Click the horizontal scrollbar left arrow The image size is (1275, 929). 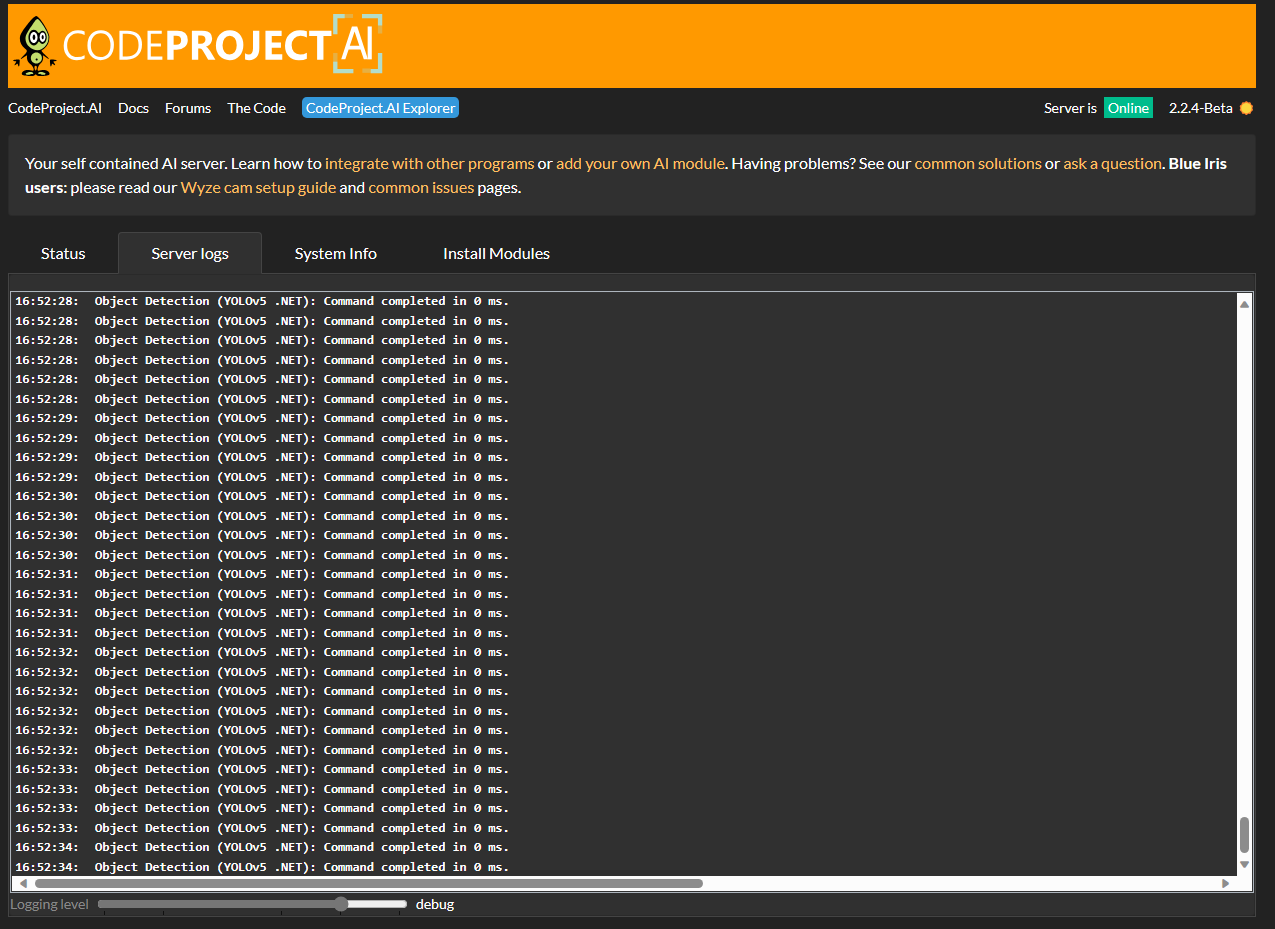click(23, 884)
